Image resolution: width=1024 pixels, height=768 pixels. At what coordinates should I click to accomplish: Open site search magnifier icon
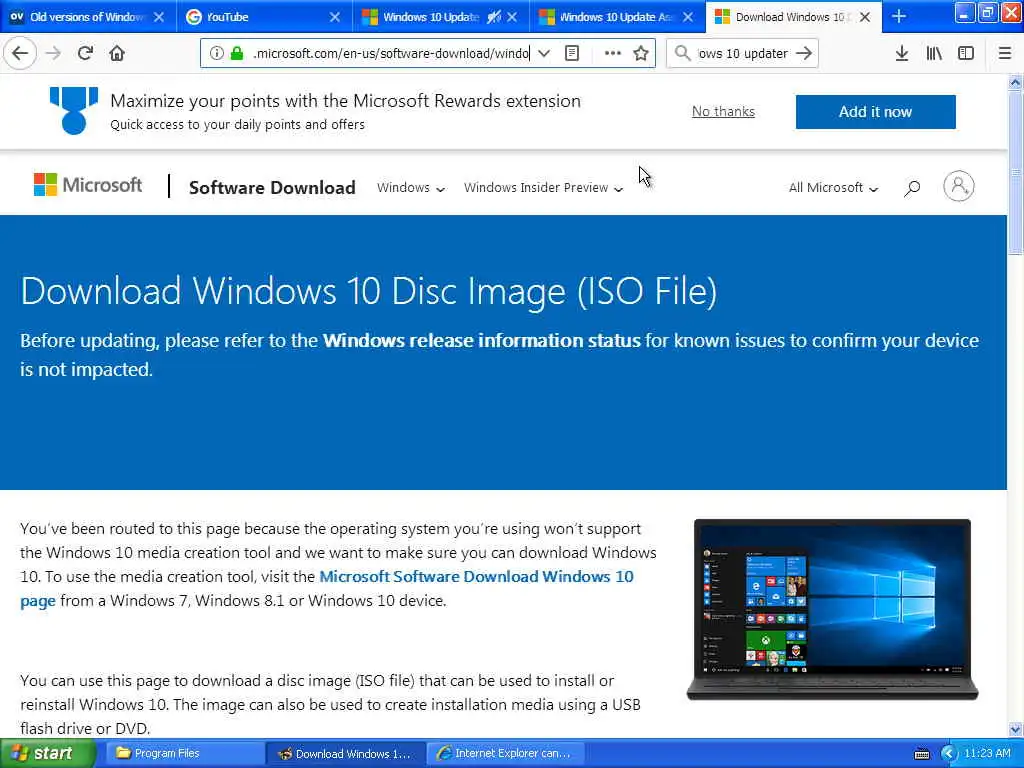pos(912,188)
